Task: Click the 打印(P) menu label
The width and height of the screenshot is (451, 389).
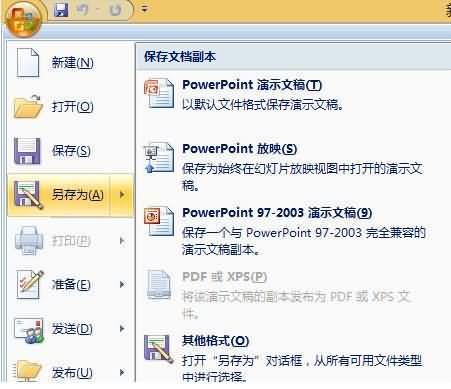Action: [71, 241]
